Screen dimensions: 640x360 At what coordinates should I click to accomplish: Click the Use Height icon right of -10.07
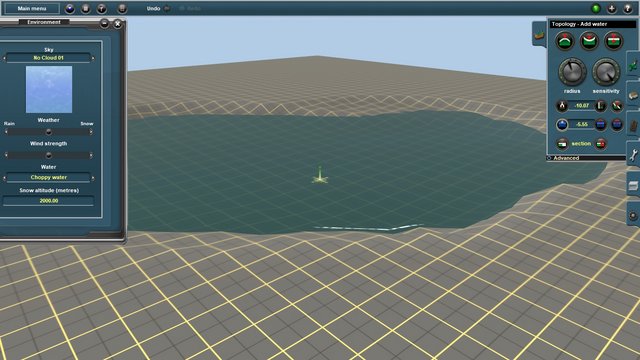(601, 106)
